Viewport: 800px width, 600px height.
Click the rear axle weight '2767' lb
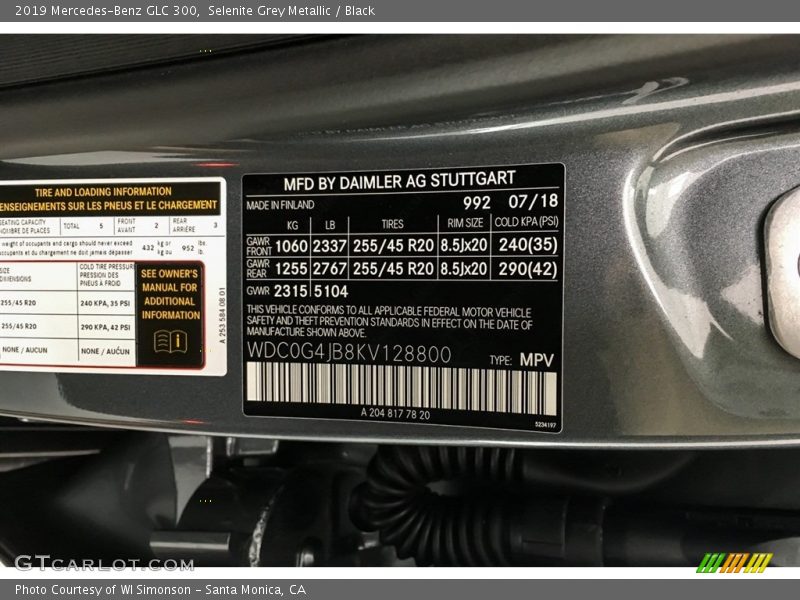(x=330, y=268)
